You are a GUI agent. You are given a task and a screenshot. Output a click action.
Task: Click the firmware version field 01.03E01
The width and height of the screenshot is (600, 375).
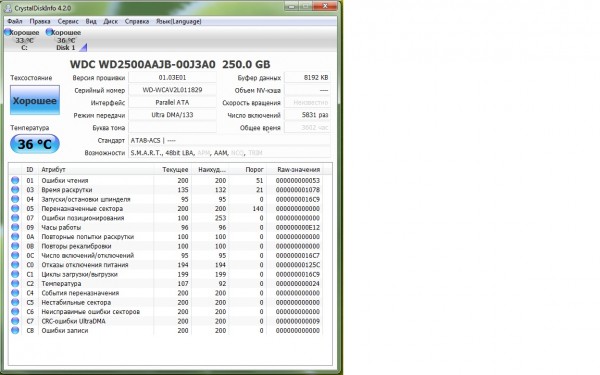(x=172, y=77)
